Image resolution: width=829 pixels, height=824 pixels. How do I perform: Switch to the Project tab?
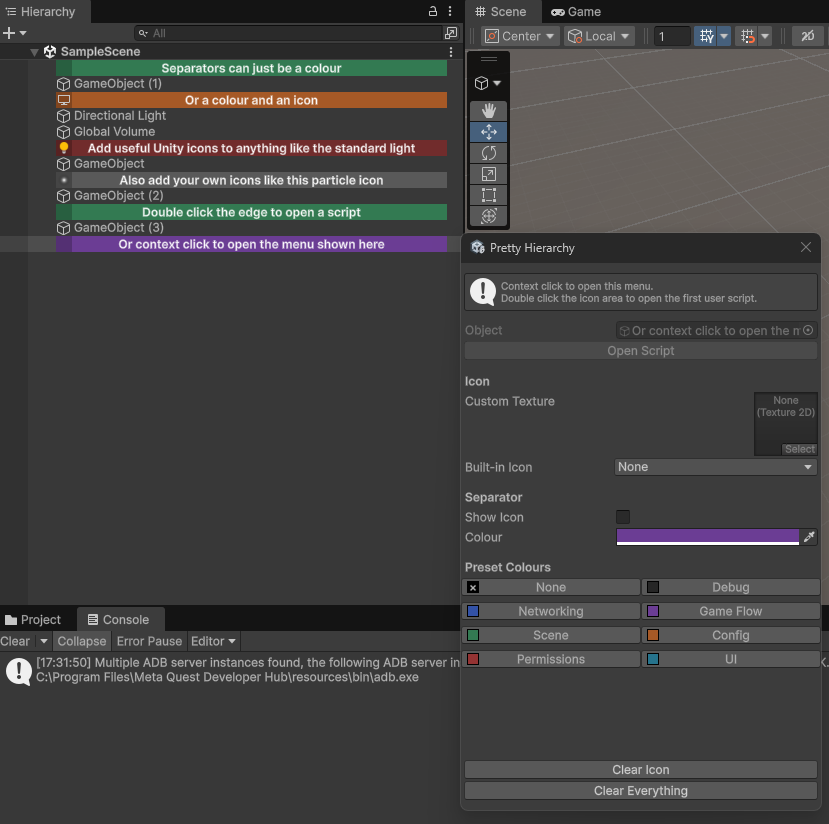tap(33, 619)
